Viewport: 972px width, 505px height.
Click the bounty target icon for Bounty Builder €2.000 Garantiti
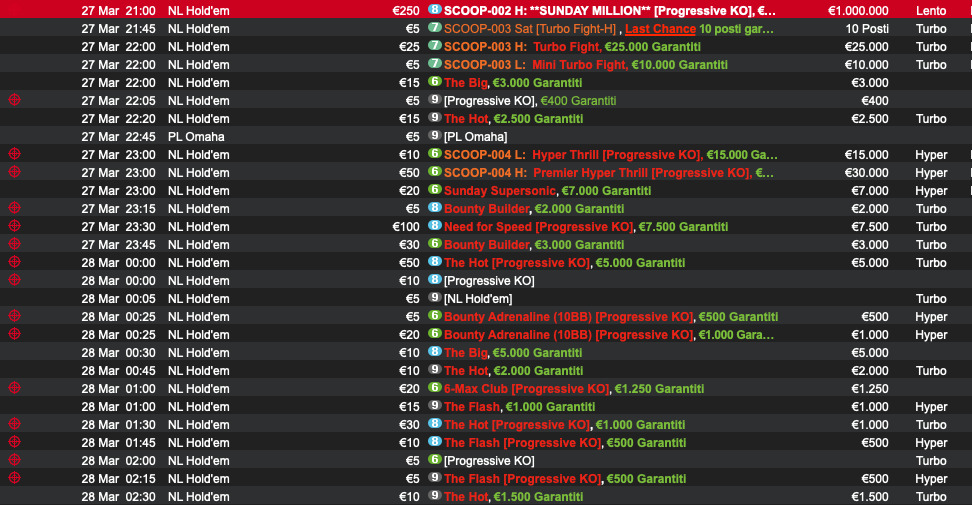15,208
